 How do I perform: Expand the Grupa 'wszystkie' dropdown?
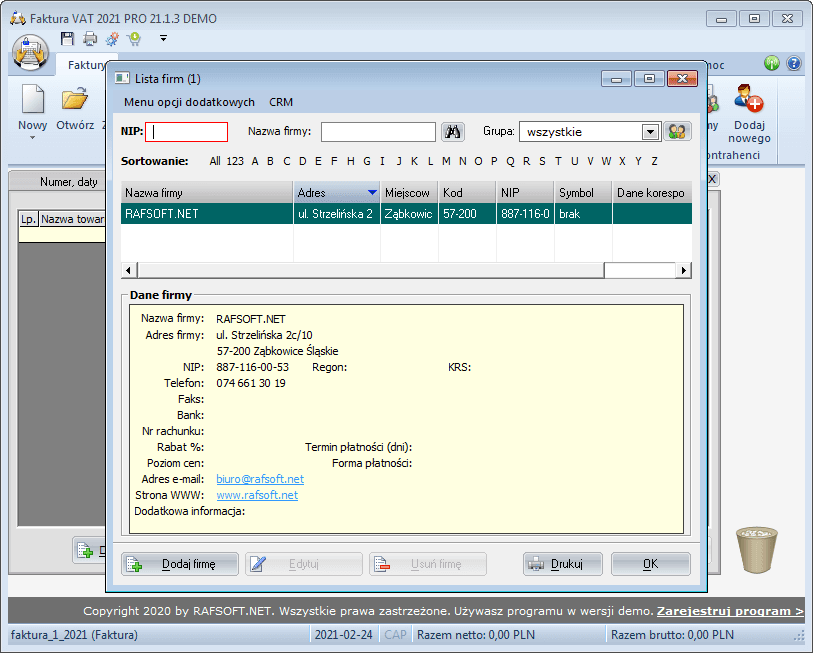pos(650,131)
